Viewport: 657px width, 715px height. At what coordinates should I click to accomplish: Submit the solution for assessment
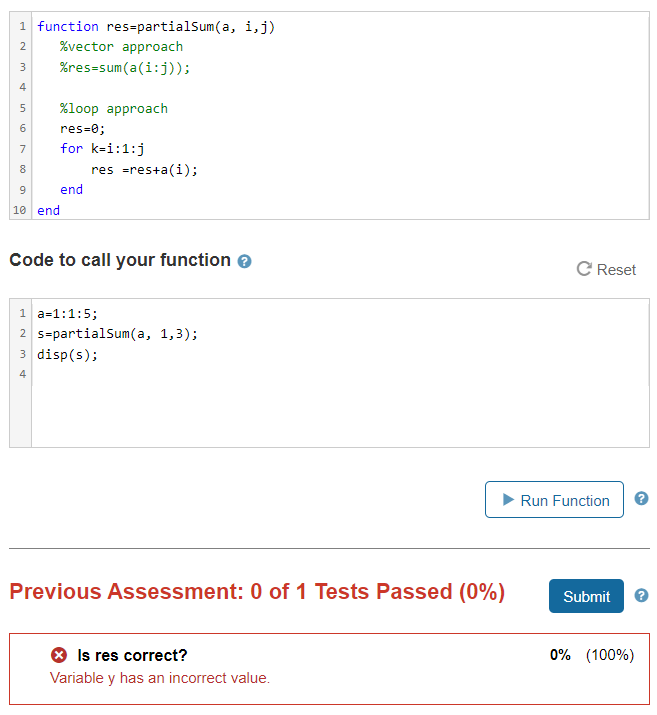(586, 596)
